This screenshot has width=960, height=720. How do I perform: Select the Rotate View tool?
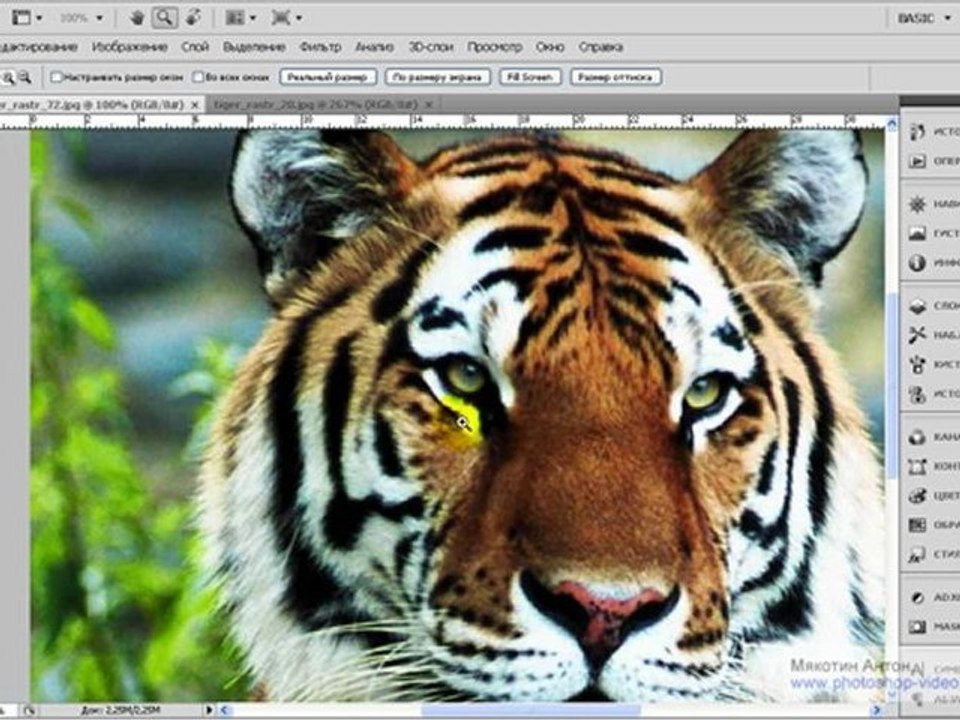(x=193, y=18)
